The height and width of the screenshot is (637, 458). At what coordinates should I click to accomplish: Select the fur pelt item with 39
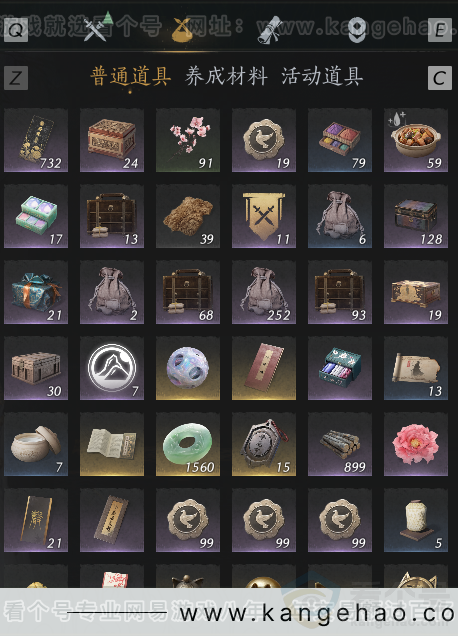[188, 216]
